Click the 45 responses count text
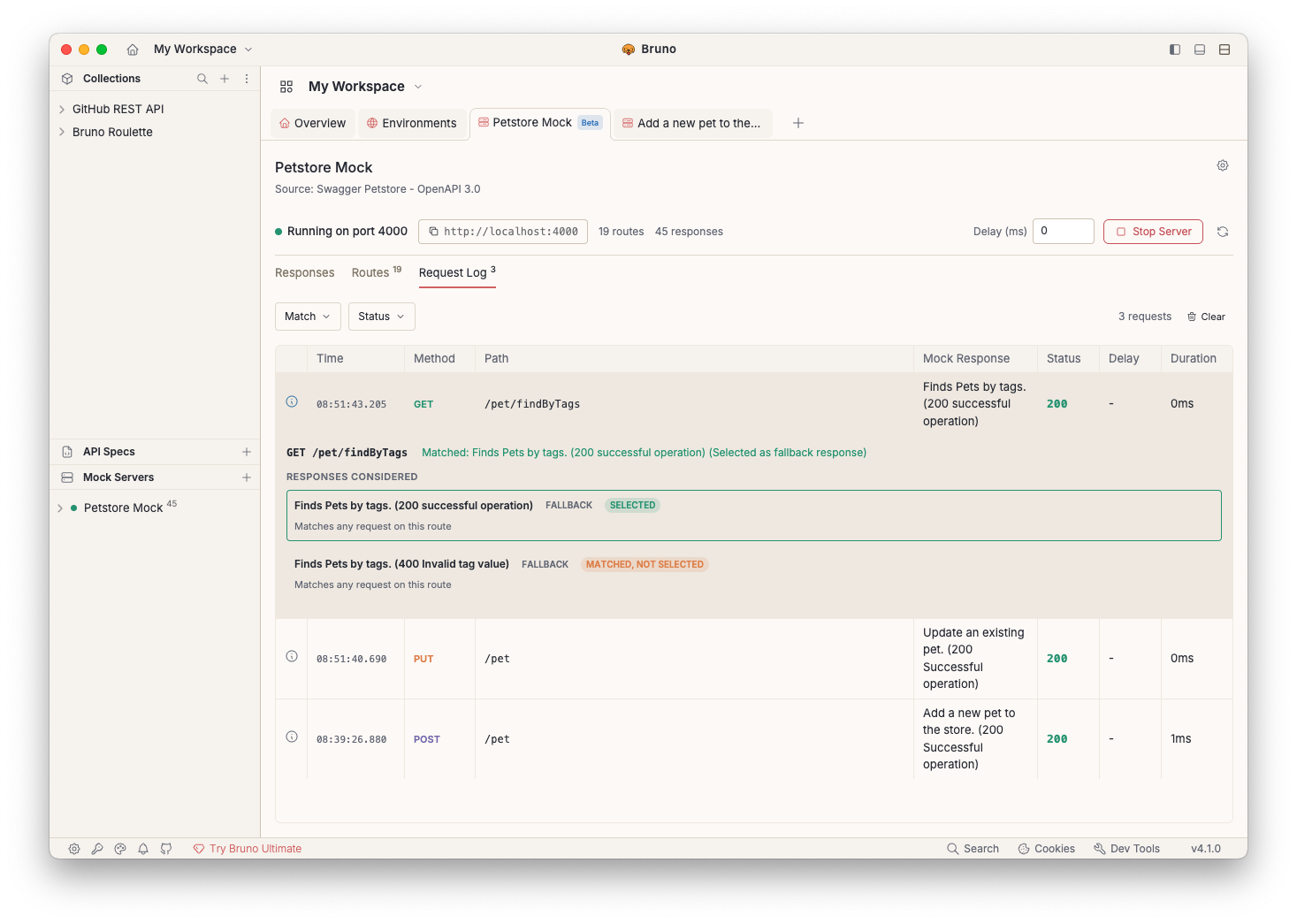 point(689,232)
